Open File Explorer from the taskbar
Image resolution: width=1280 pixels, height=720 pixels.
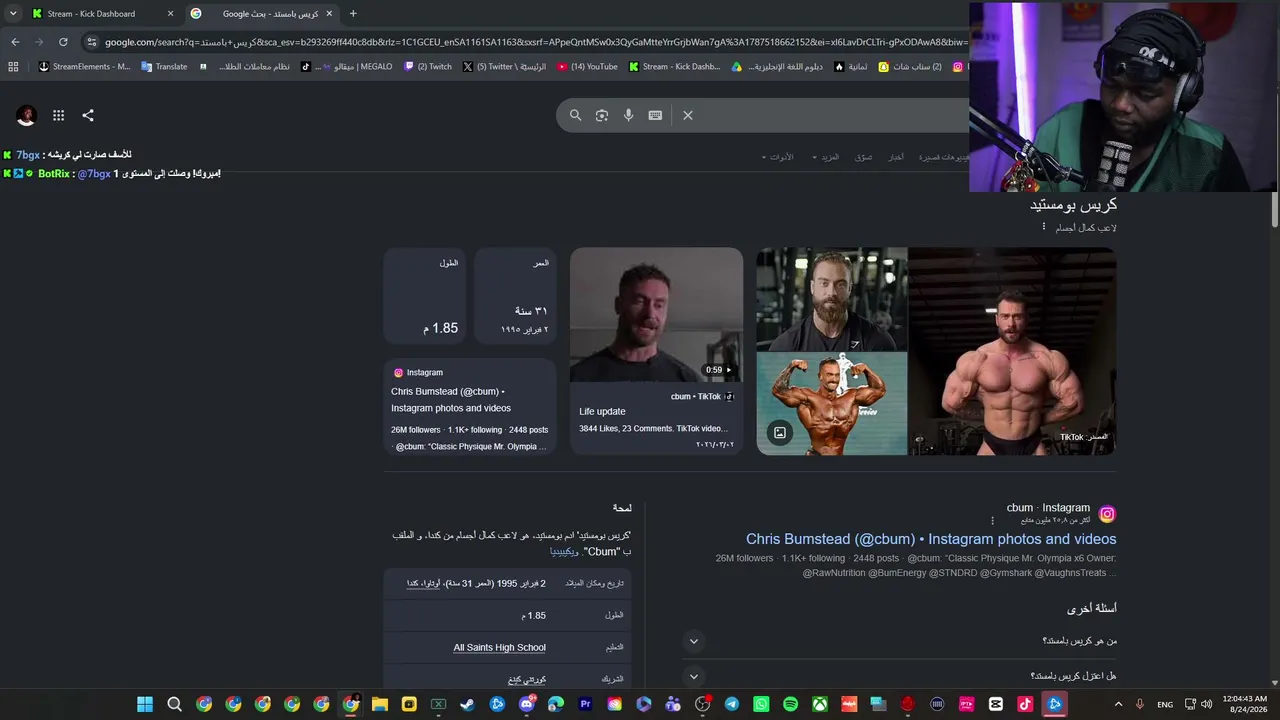click(380, 704)
